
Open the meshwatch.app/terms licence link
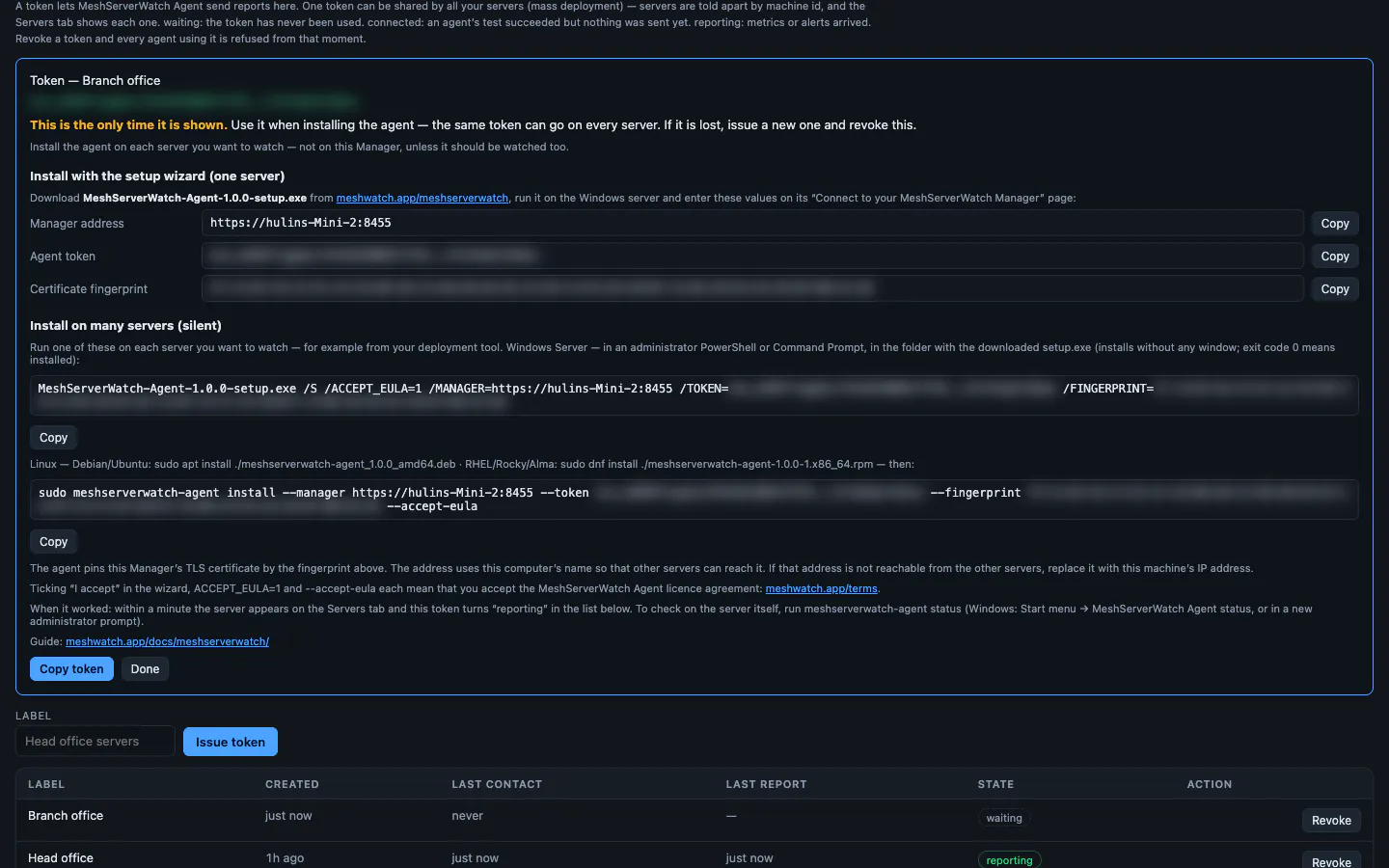[x=822, y=588]
